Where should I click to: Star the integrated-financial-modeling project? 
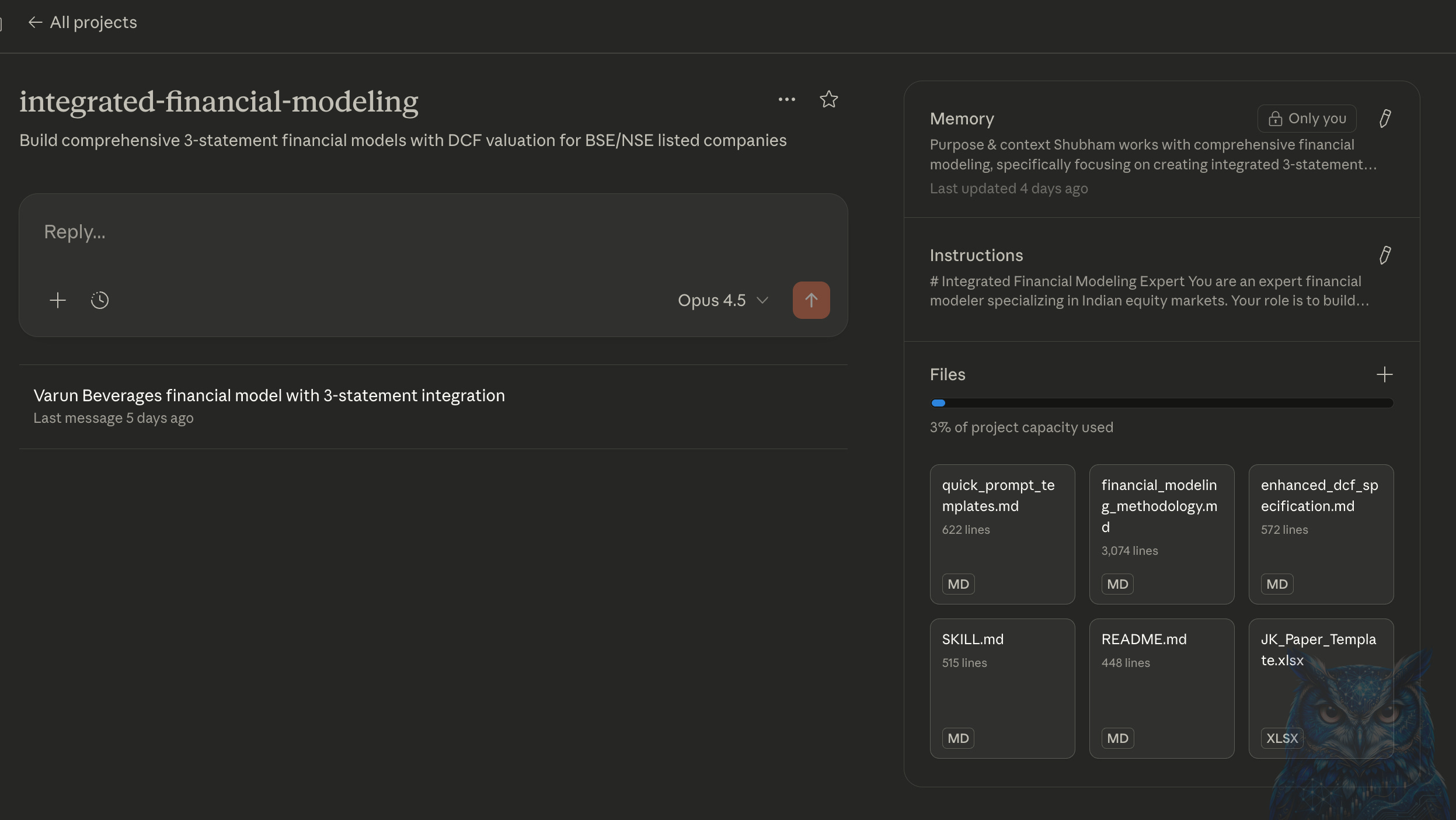click(828, 100)
